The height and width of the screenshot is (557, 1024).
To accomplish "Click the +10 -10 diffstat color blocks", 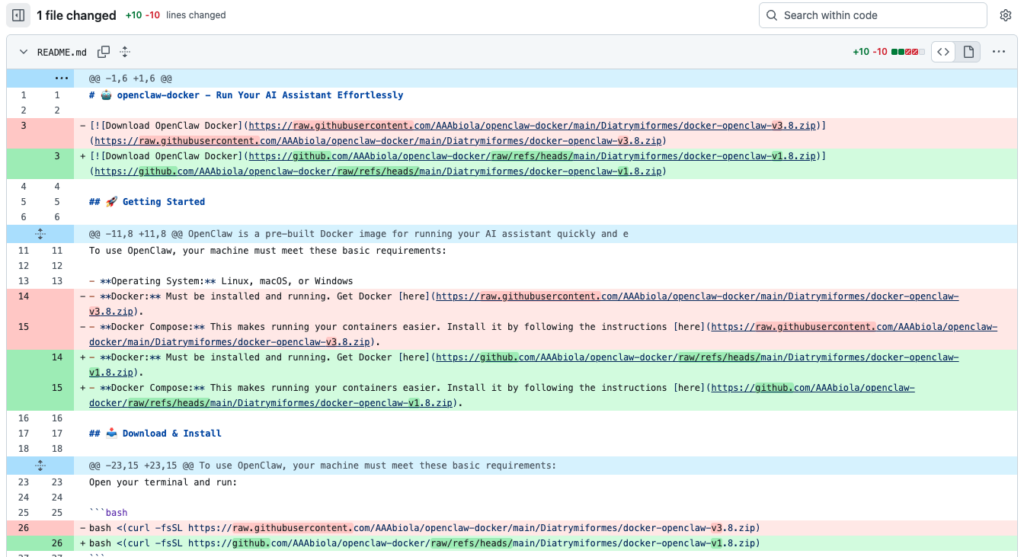I will tap(906, 52).
